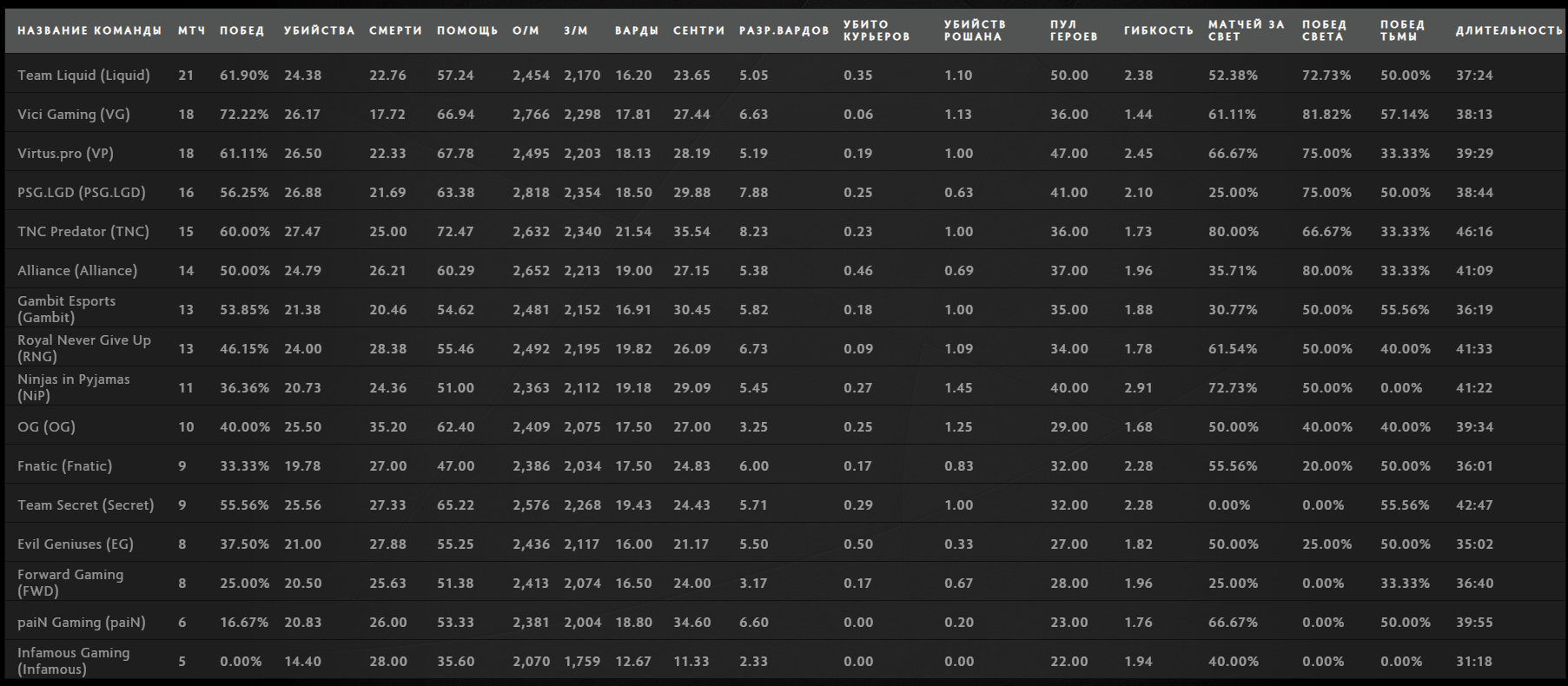Select Evil Geniuses (EG) team name
This screenshot has height=686, width=1568.
[76, 544]
